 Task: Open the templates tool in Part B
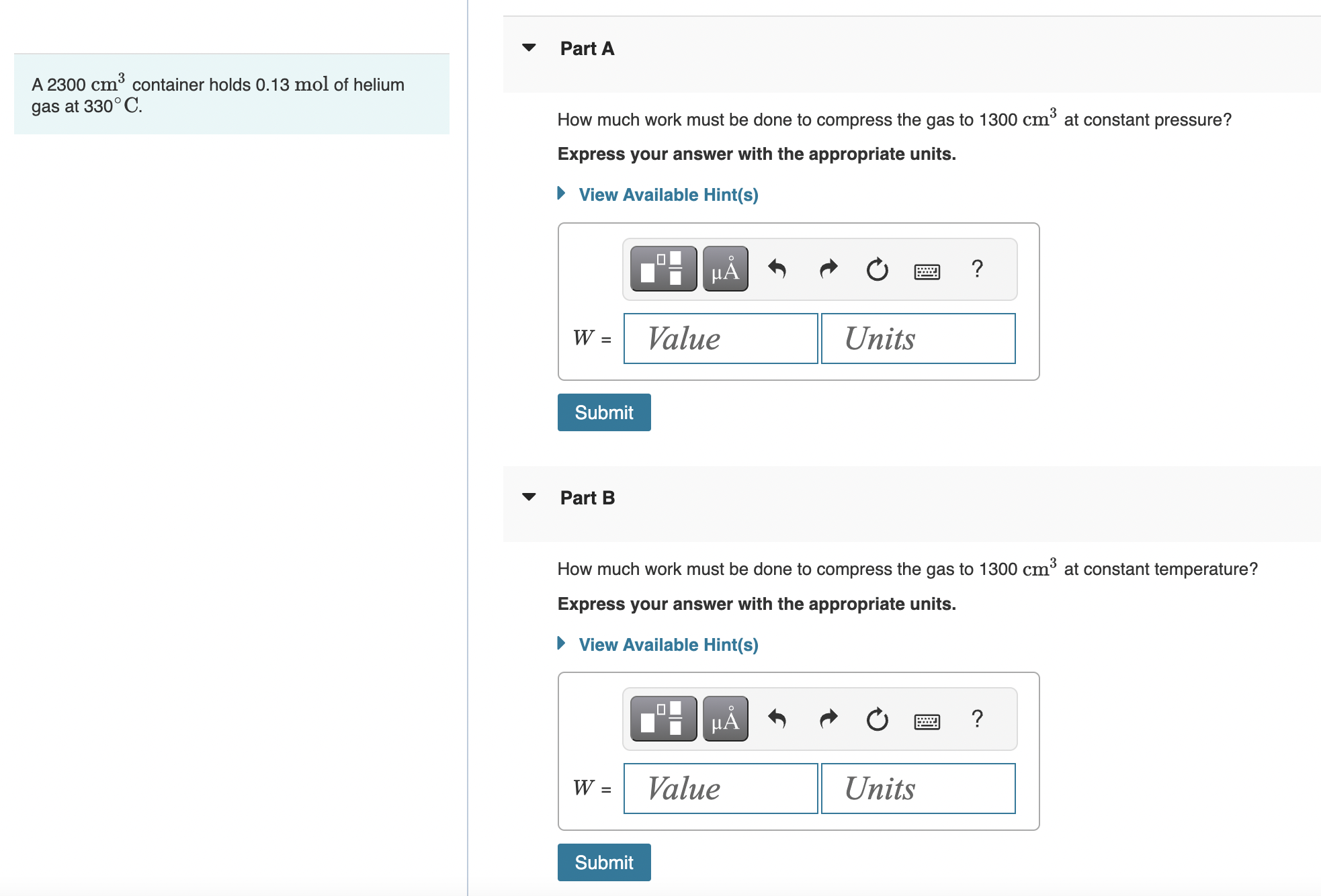tap(663, 719)
